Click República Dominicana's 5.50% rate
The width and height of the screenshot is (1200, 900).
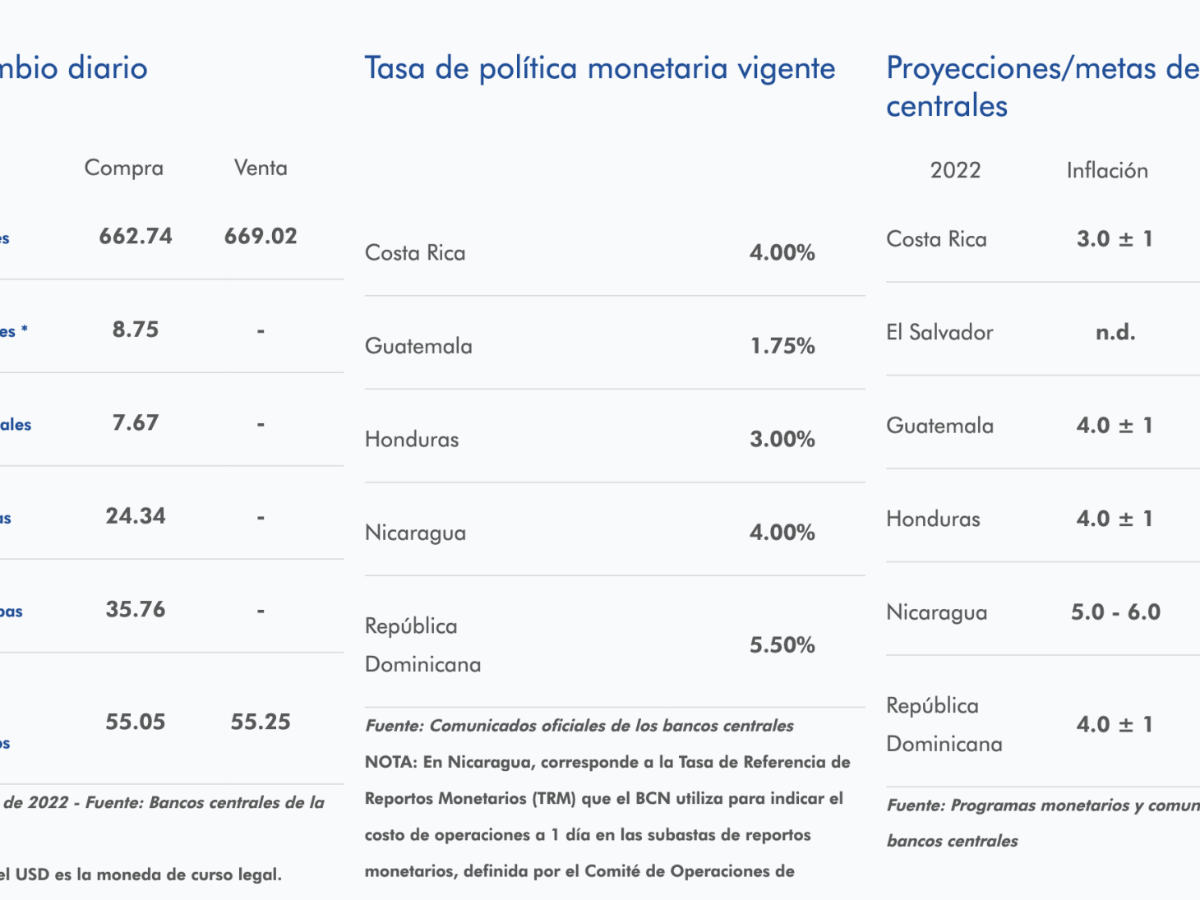[782, 645]
